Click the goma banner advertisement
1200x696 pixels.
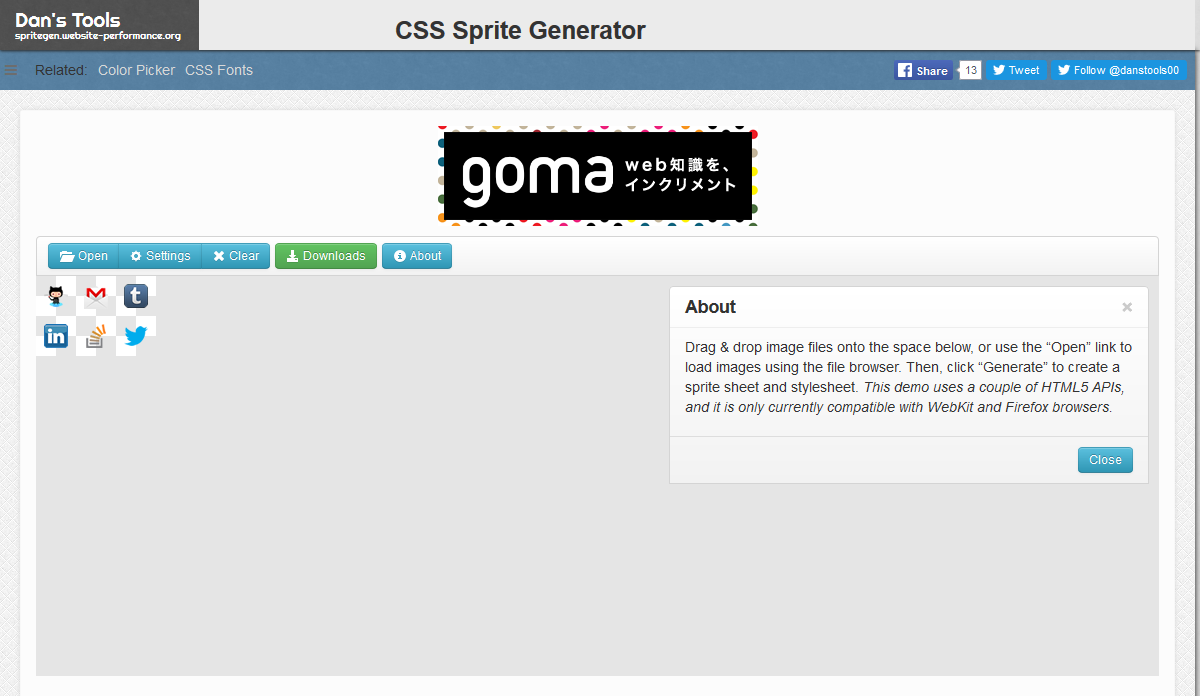(598, 175)
